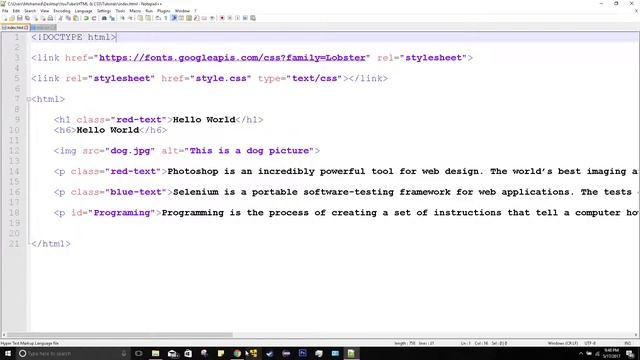This screenshot has height=360, width=640.
Task: Click the Zoom In toolbar icon
Action: click(122, 18)
